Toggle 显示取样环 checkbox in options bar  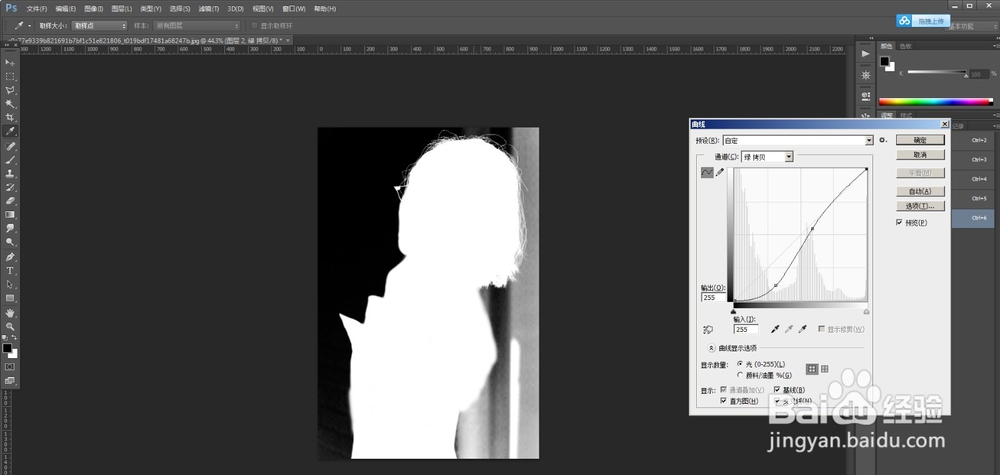254,26
